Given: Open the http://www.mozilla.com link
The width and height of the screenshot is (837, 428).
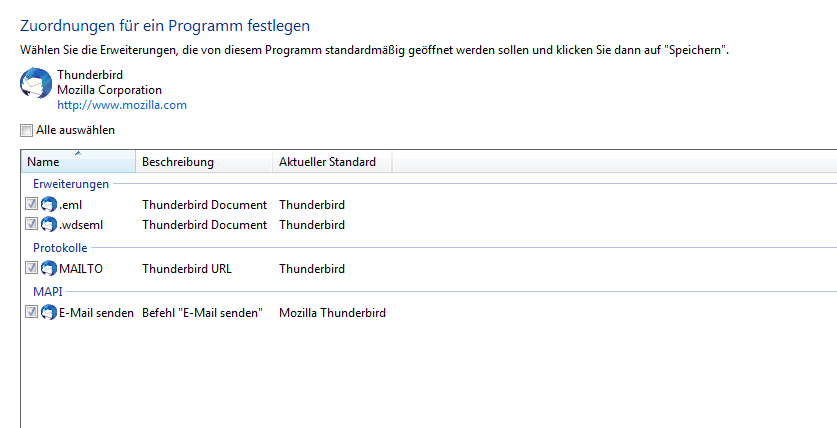Looking at the screenshot, I should tap(122, 105).
